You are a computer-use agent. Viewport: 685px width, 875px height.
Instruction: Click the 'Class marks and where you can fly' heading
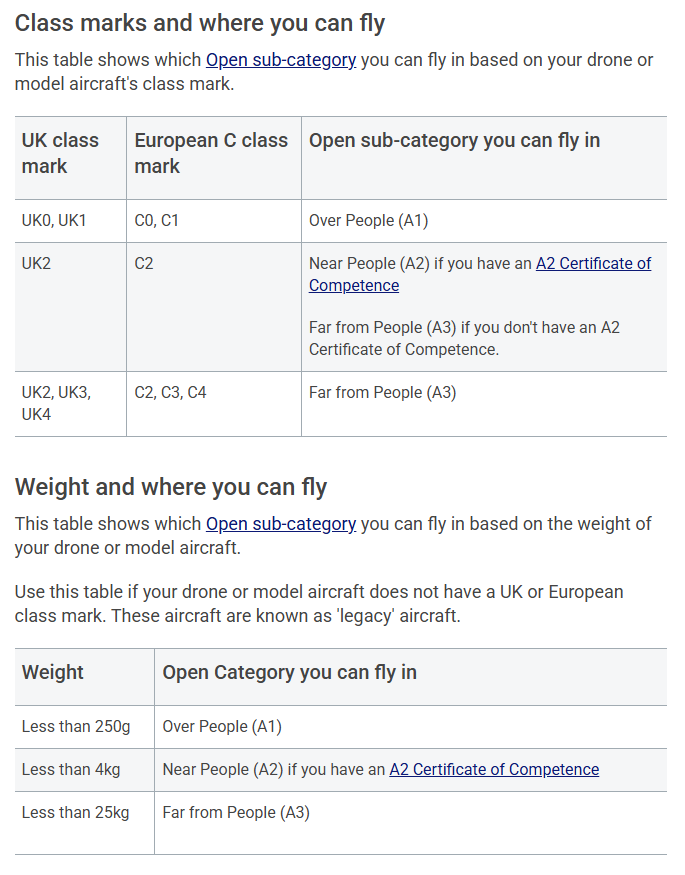(200, 23)
